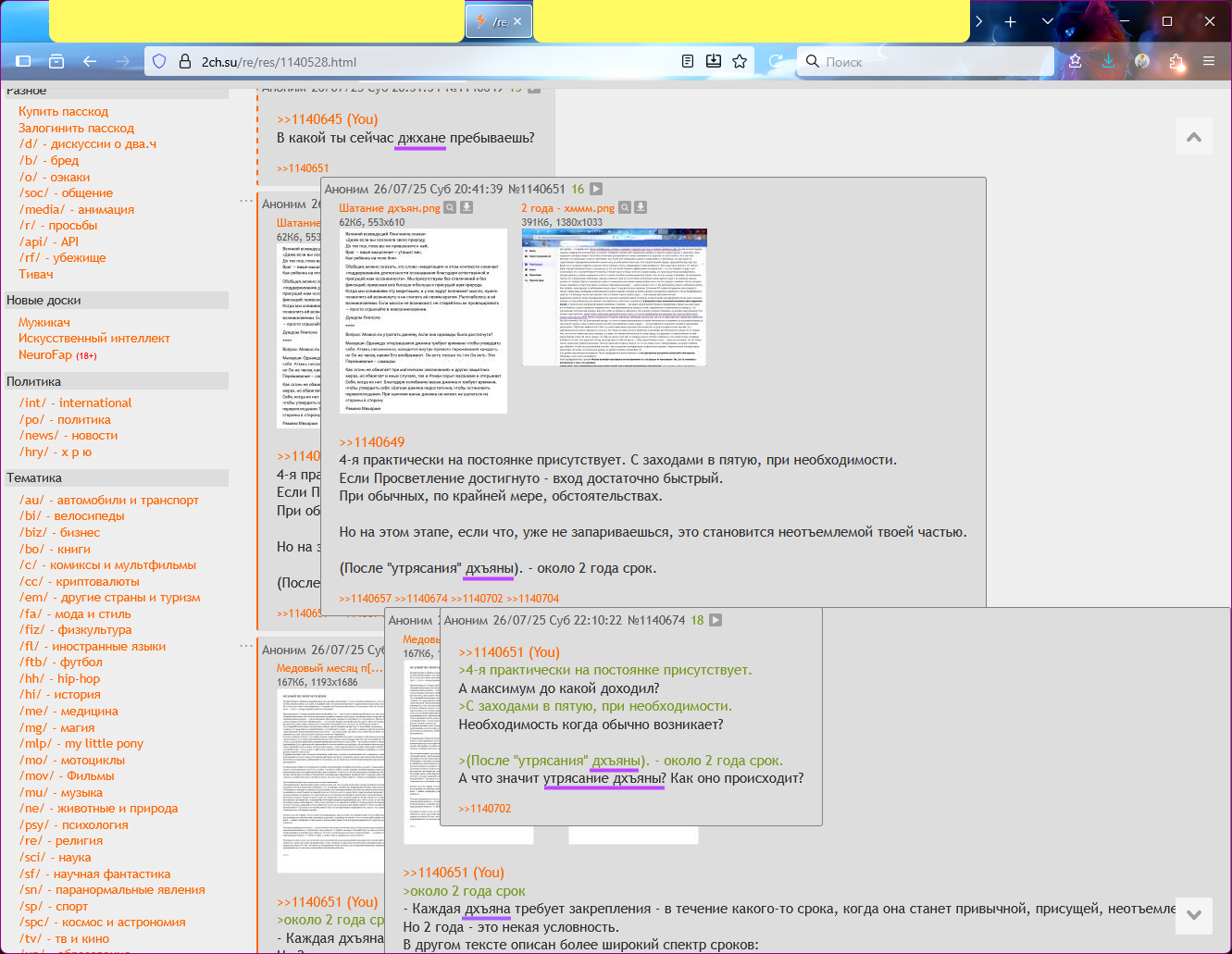The height and width of the screenshot is (954, 1232).
Task: Open the extensions puzzle icon
Action: click(1176, 61)
